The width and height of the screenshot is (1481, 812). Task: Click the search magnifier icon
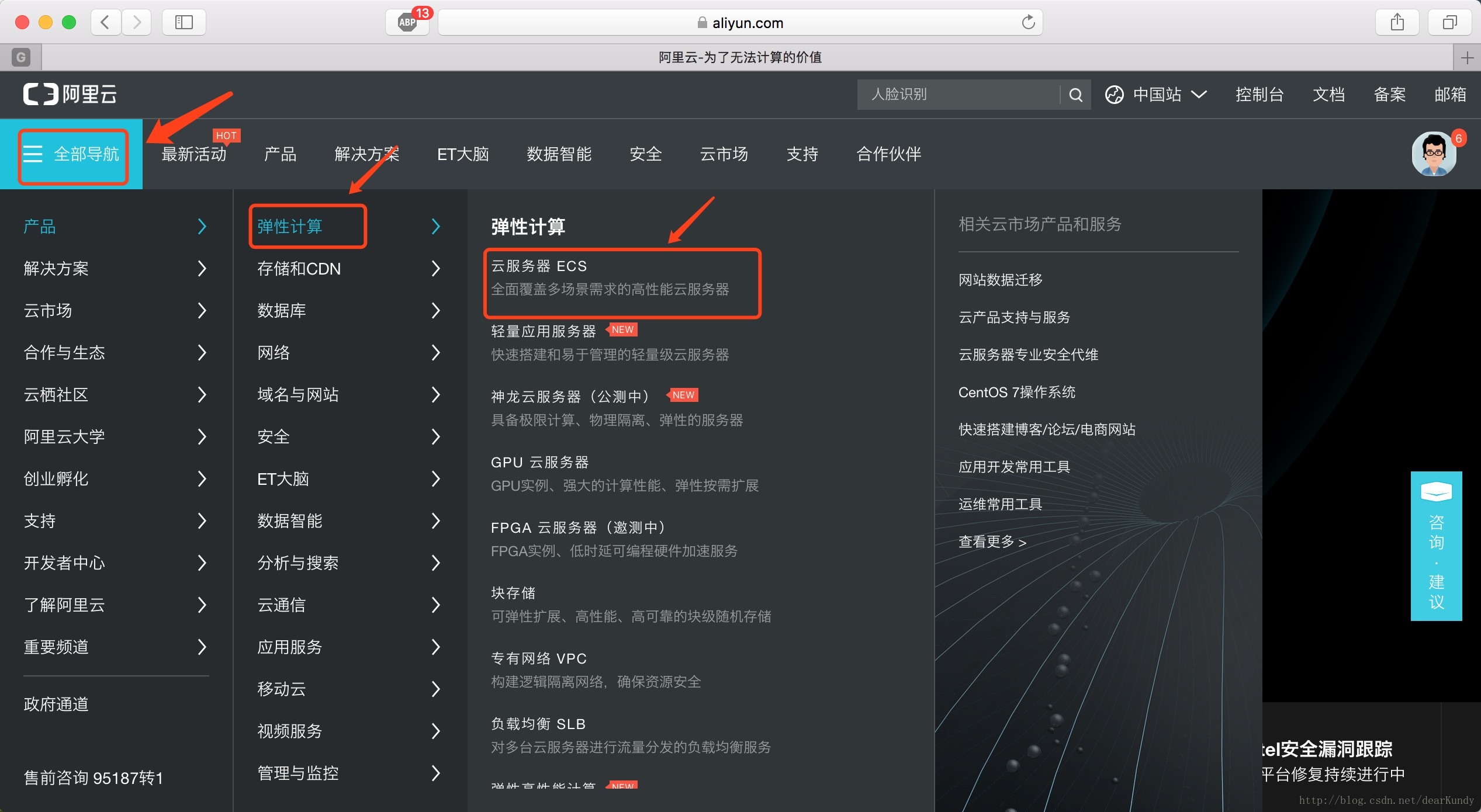(x=1075, y=95)
